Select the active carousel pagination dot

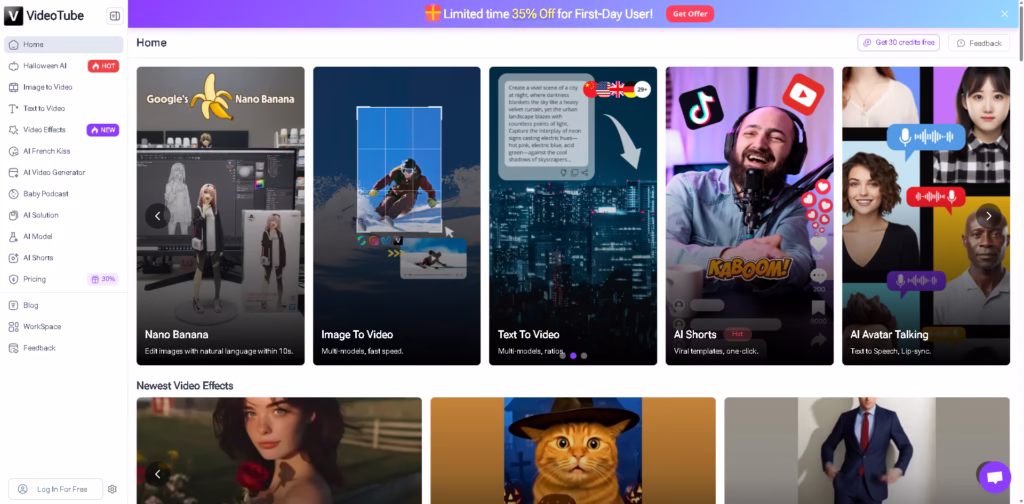573,355
